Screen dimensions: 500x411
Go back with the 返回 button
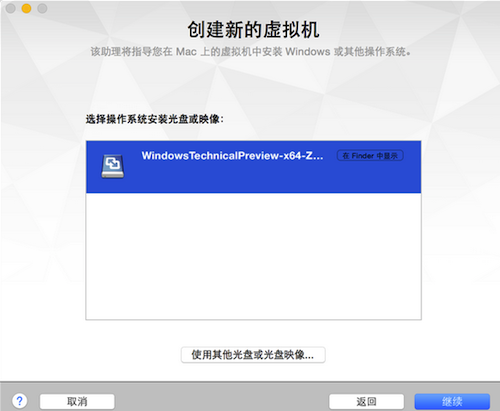tap(366, 401)
